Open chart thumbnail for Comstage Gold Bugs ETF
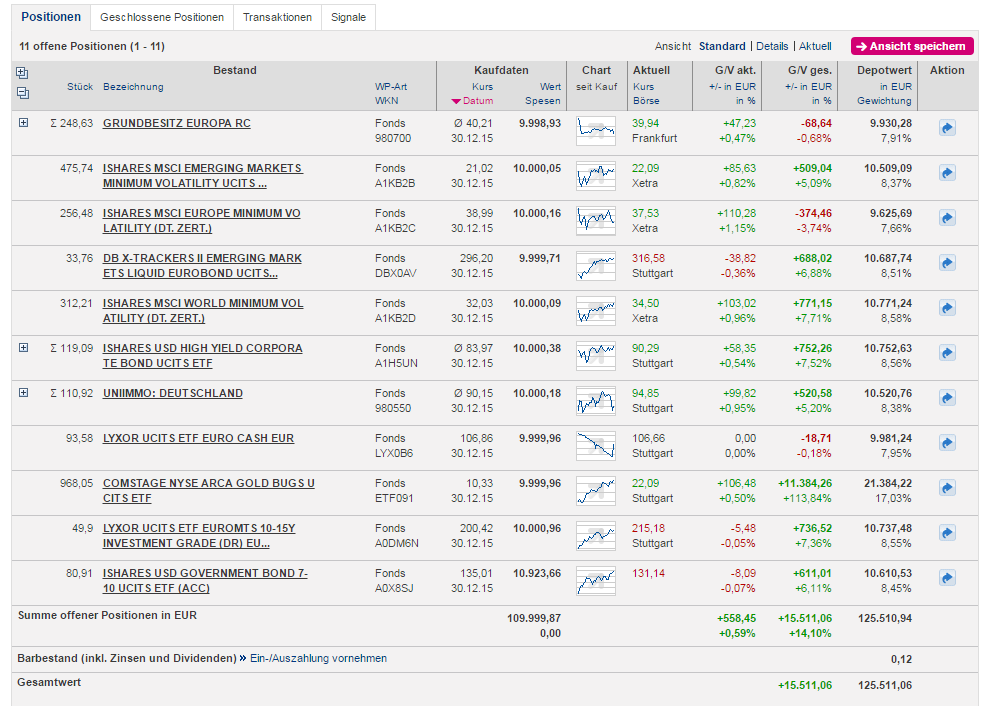Image resolution: width=988 pixels, height=706 pixels. [596, 490]
